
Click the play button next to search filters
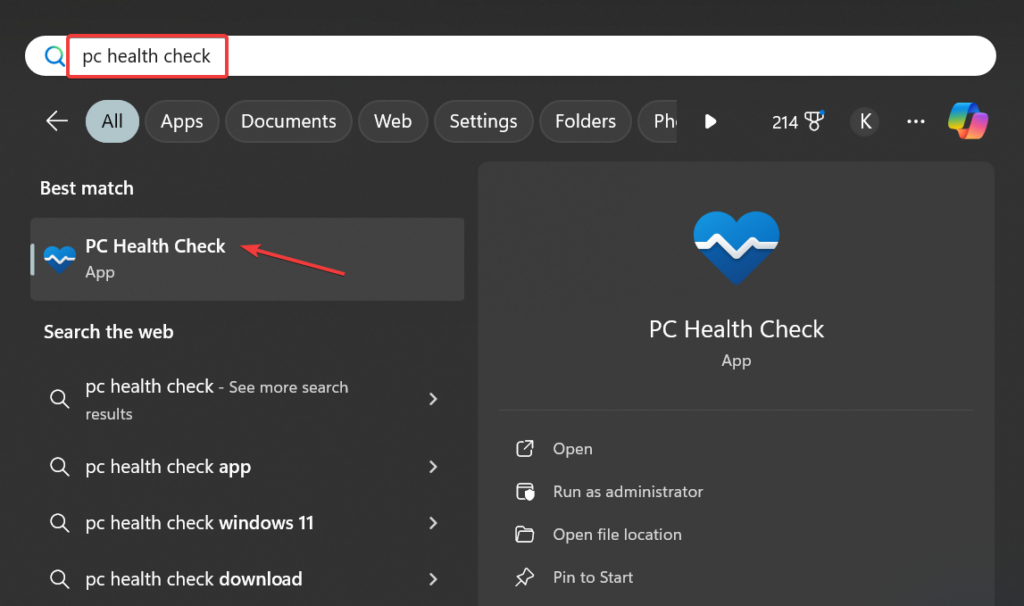[x=710, y=121]
